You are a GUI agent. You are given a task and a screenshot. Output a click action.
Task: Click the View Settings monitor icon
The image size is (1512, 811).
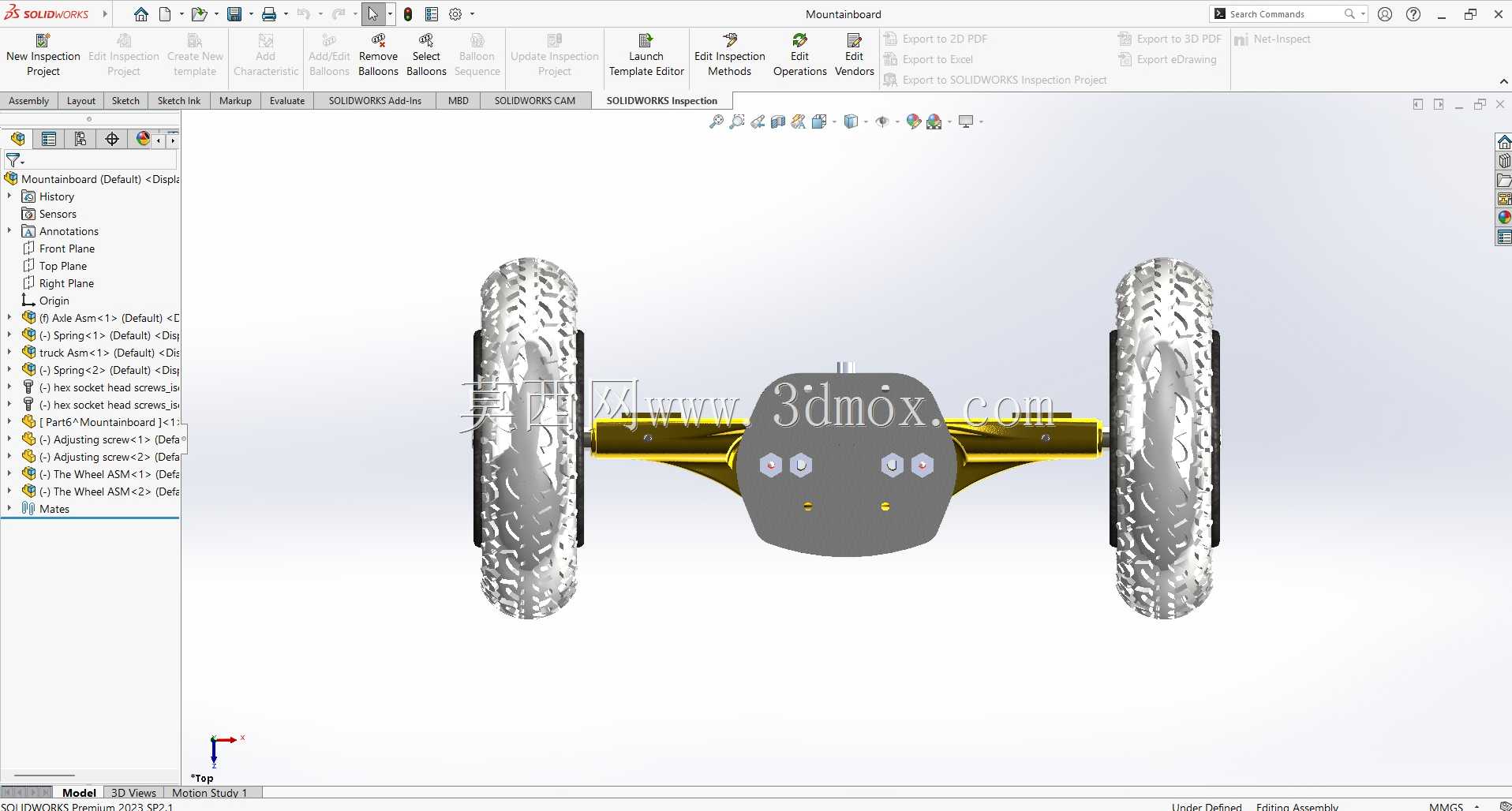coord(966,121)
